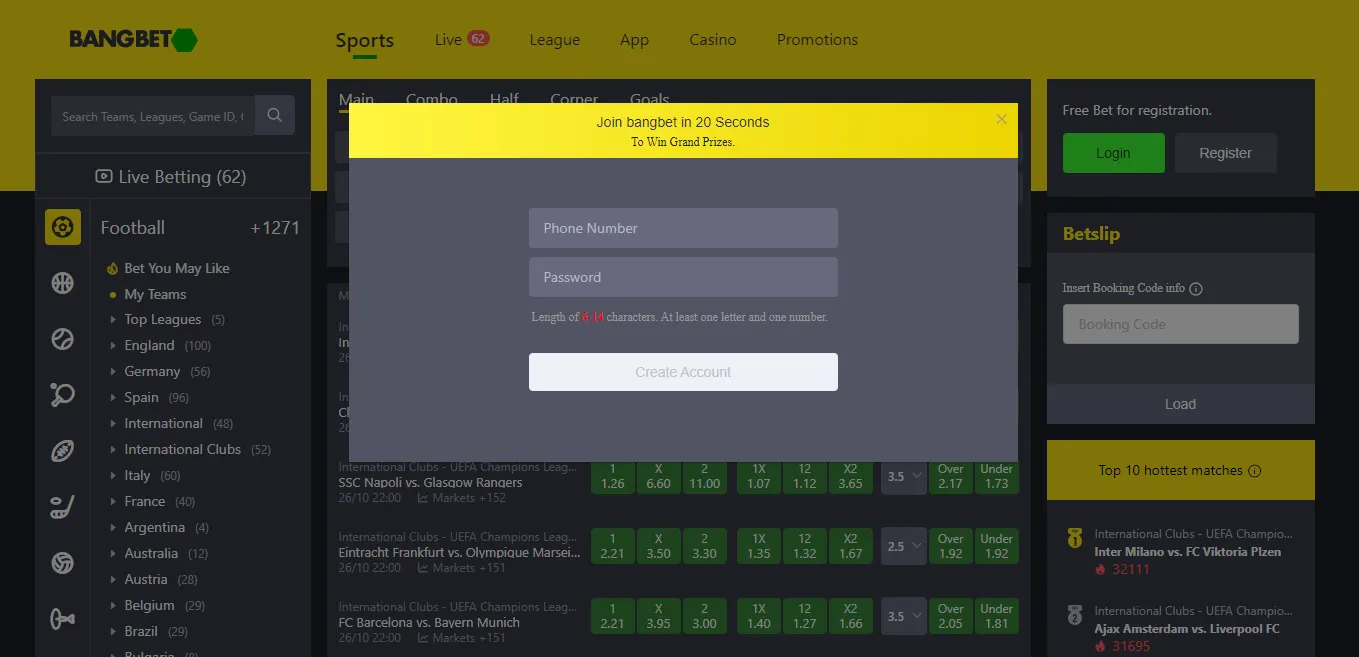Bet away win 3.00 on Barcelona vs Bayern

point(705,616)
